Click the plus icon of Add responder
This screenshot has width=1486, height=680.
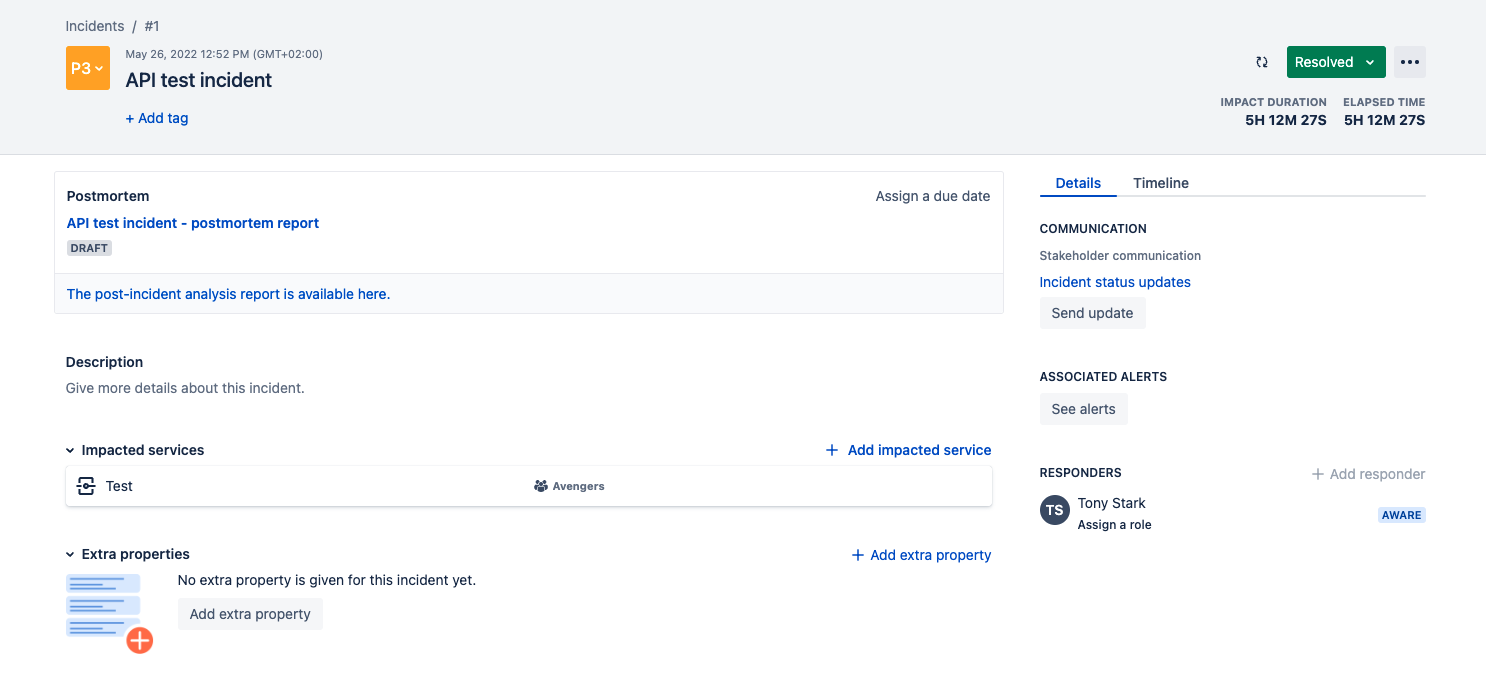1318,474
